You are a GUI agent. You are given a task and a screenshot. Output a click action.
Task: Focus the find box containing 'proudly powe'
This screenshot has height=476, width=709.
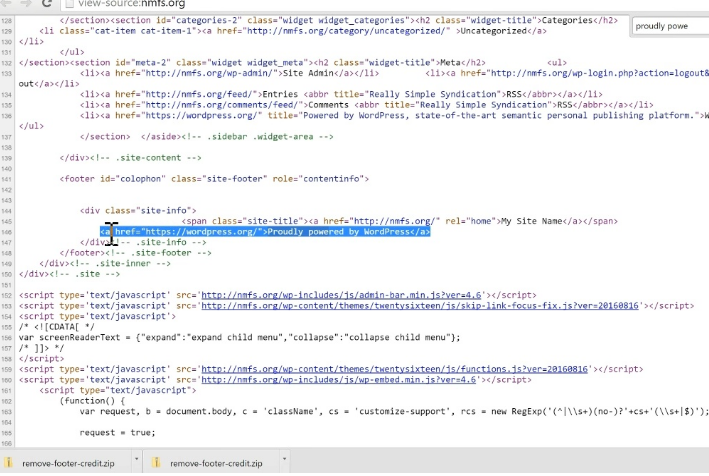(671, 26)
